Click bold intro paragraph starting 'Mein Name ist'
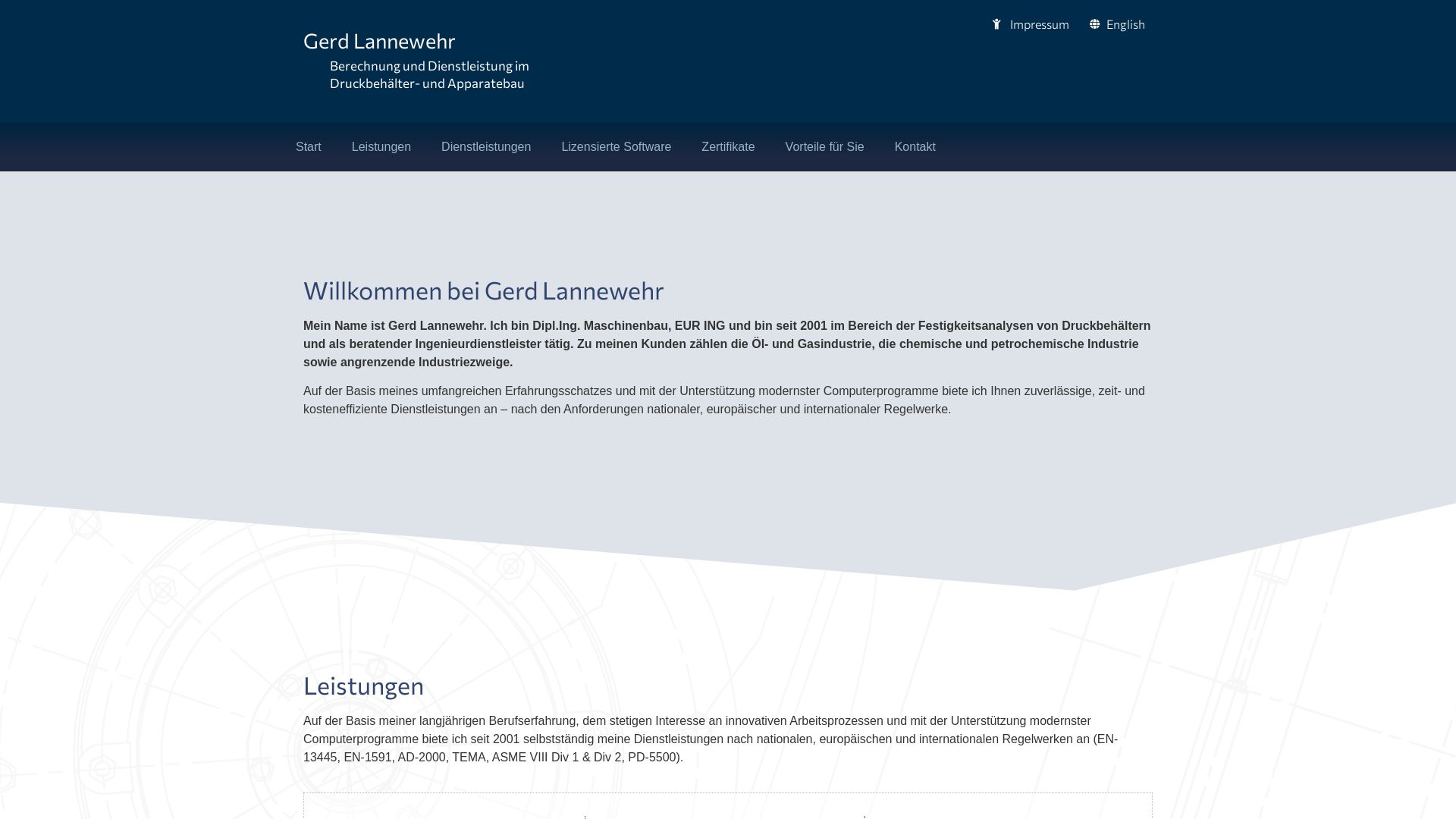Screen dimensions: 1456x819 click(x=727, y=344)
